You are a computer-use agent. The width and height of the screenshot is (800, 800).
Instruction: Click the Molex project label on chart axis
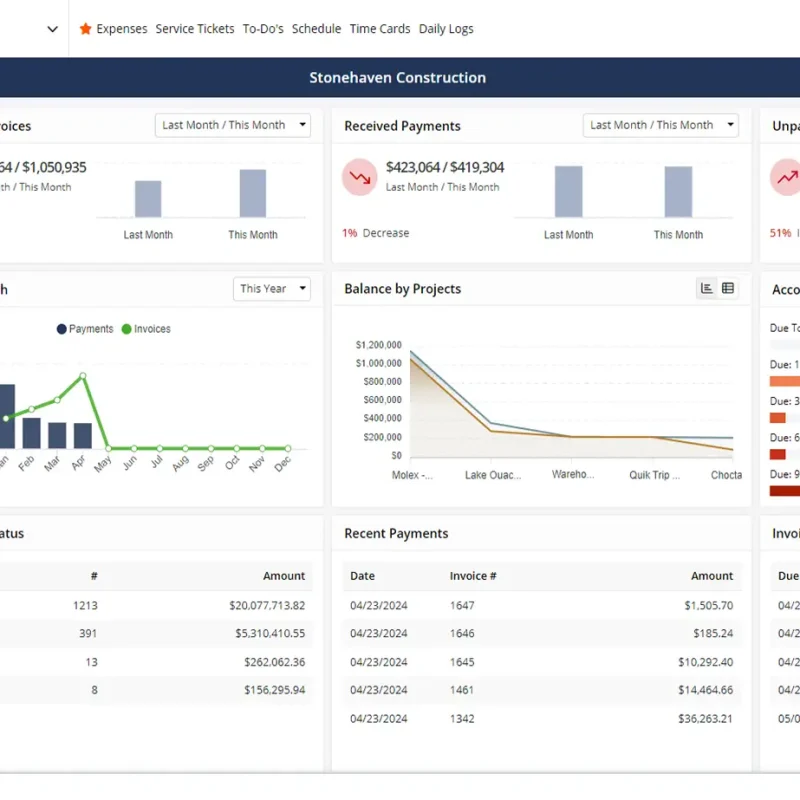[412, 475]
